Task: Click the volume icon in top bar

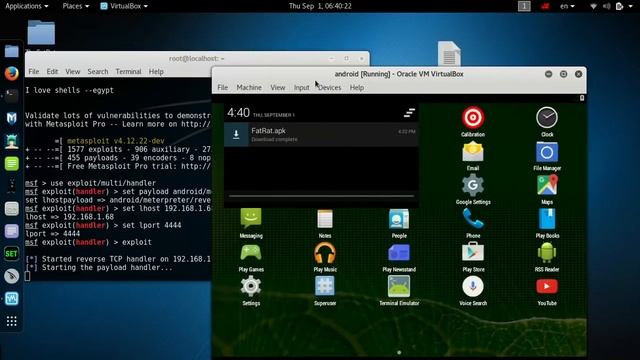Action: pos(607,6)
